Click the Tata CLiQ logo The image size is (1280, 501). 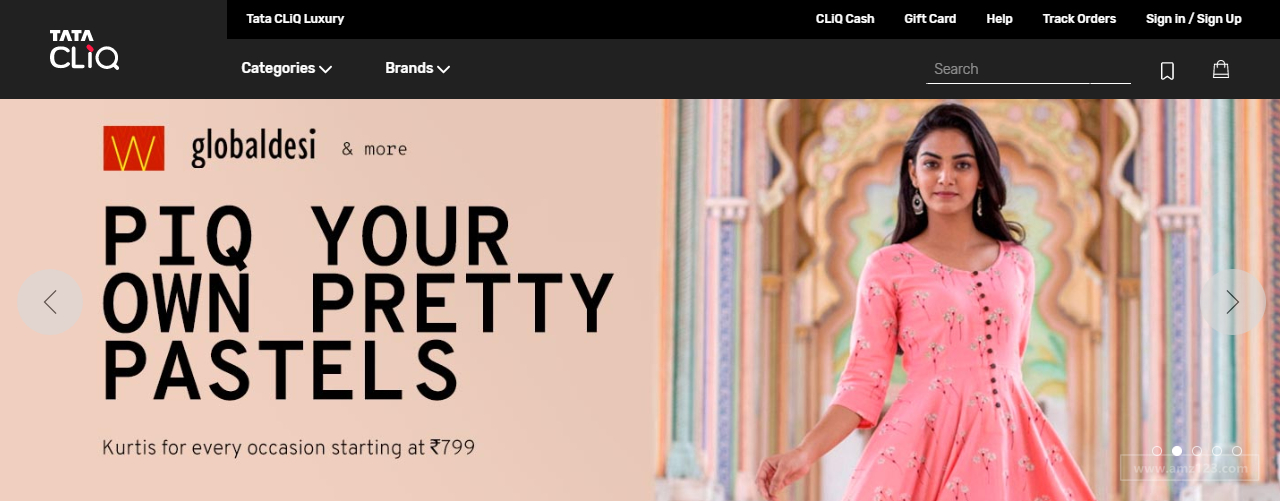tap(84, 50)
